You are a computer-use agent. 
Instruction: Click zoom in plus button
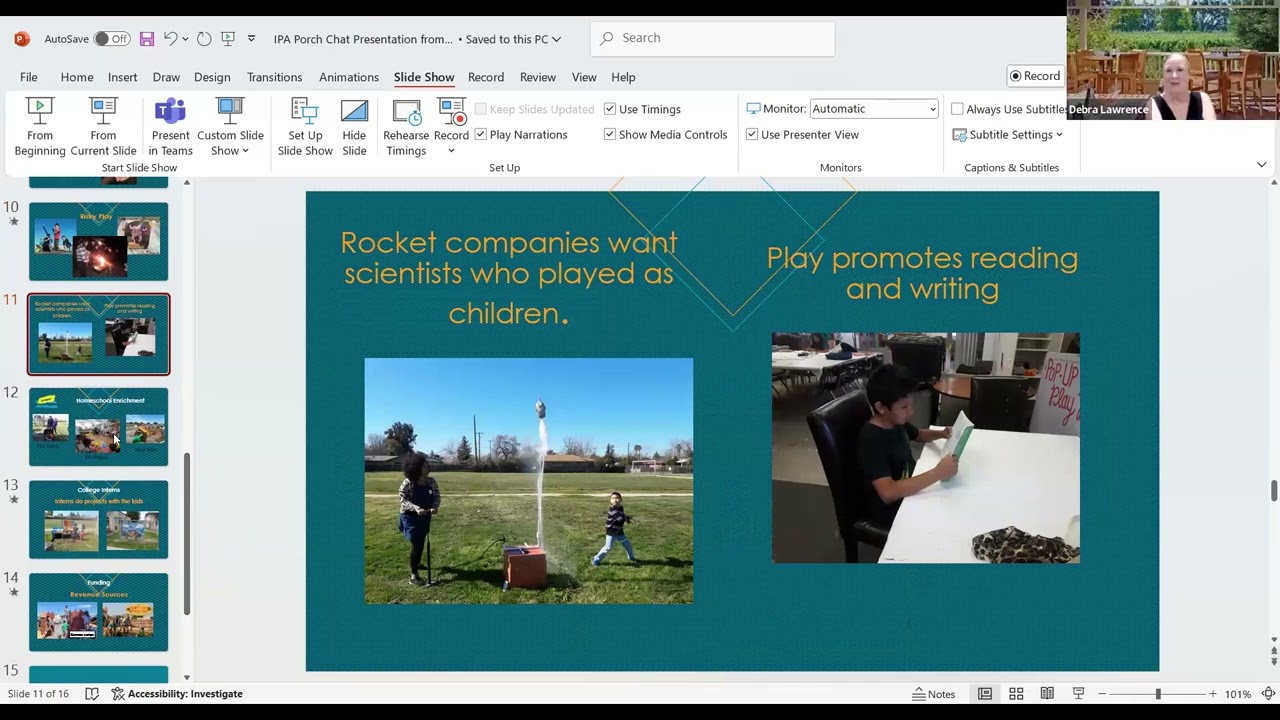pos(1213,694)
